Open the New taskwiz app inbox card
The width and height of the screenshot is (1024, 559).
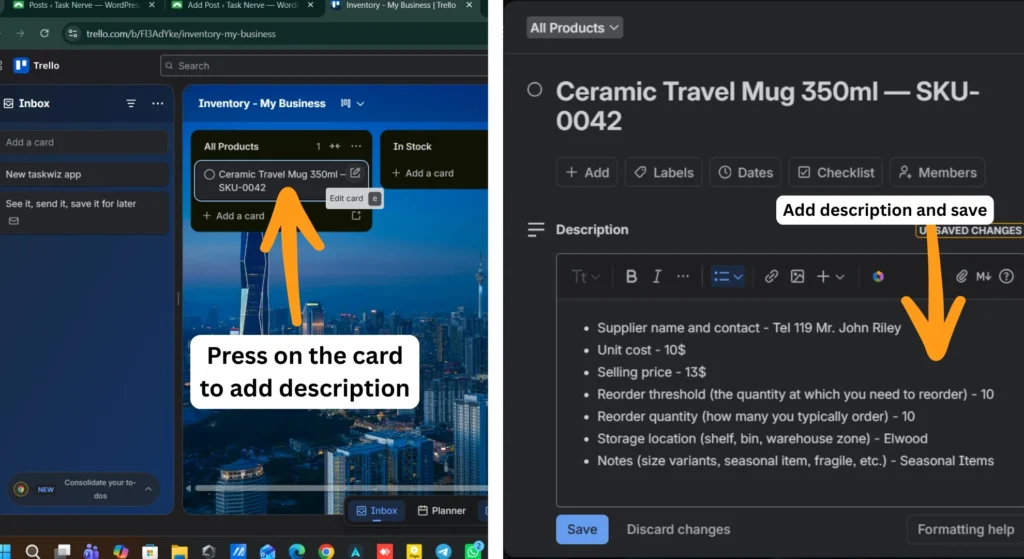coord(84,174)
